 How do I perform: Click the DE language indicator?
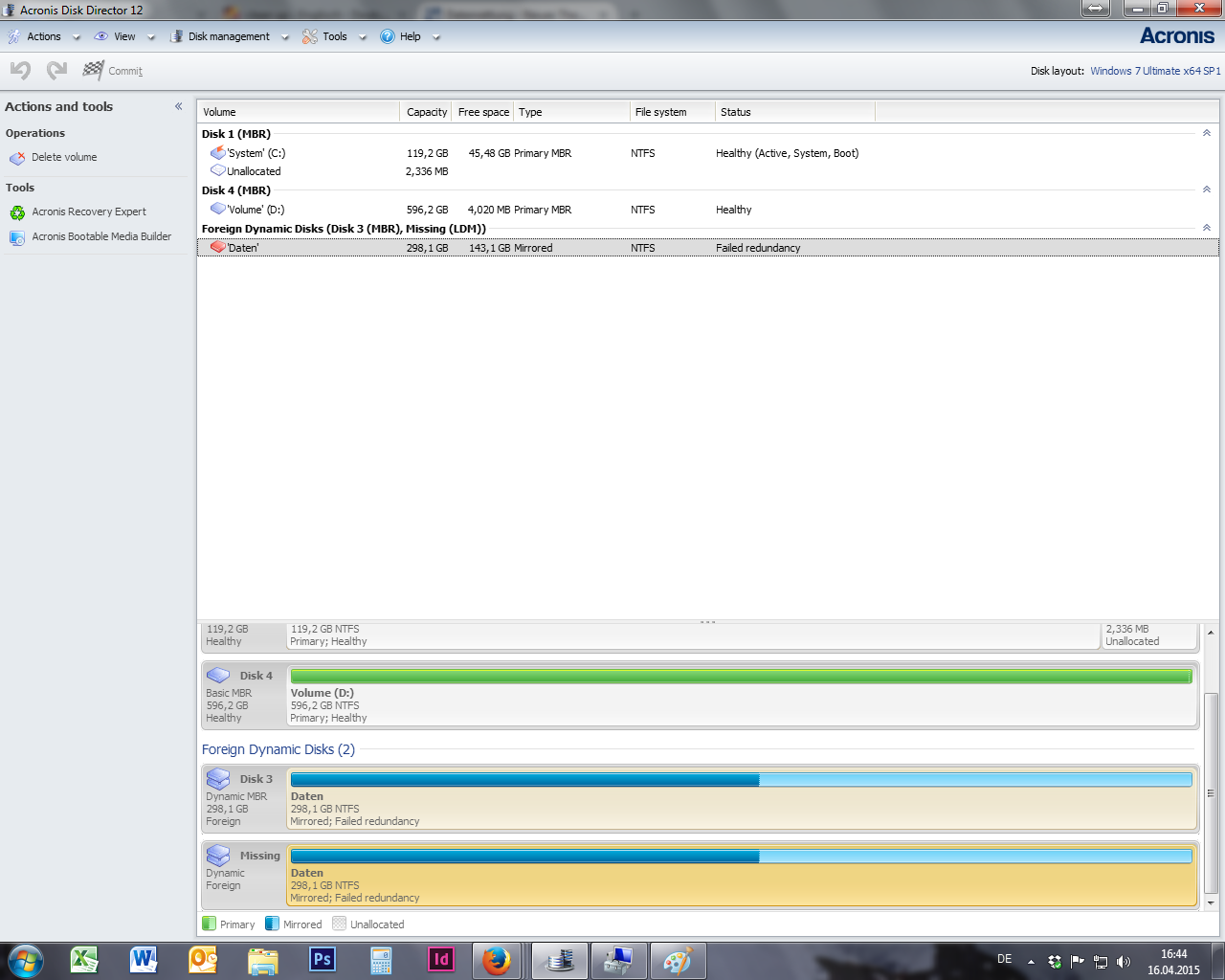(1005, 959)
